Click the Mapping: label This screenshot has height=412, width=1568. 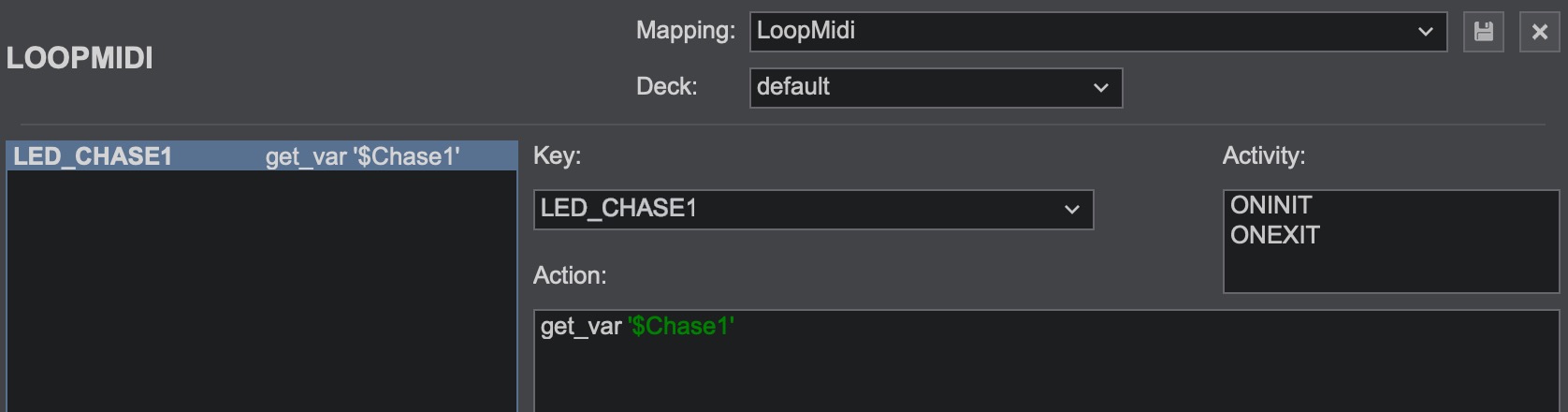coord(685,31)
